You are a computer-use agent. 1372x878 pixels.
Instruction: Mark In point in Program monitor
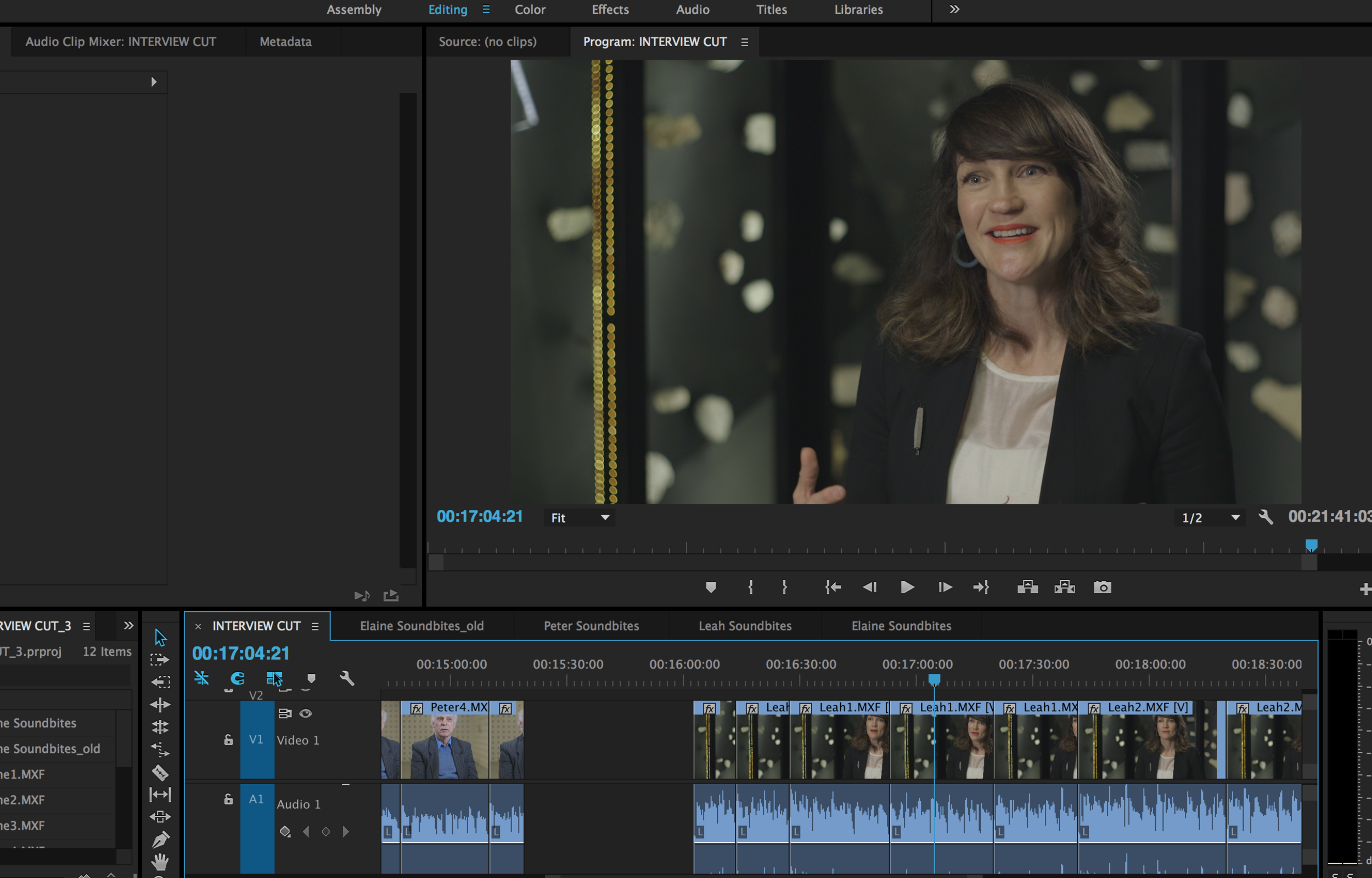(x=751, y=587)
